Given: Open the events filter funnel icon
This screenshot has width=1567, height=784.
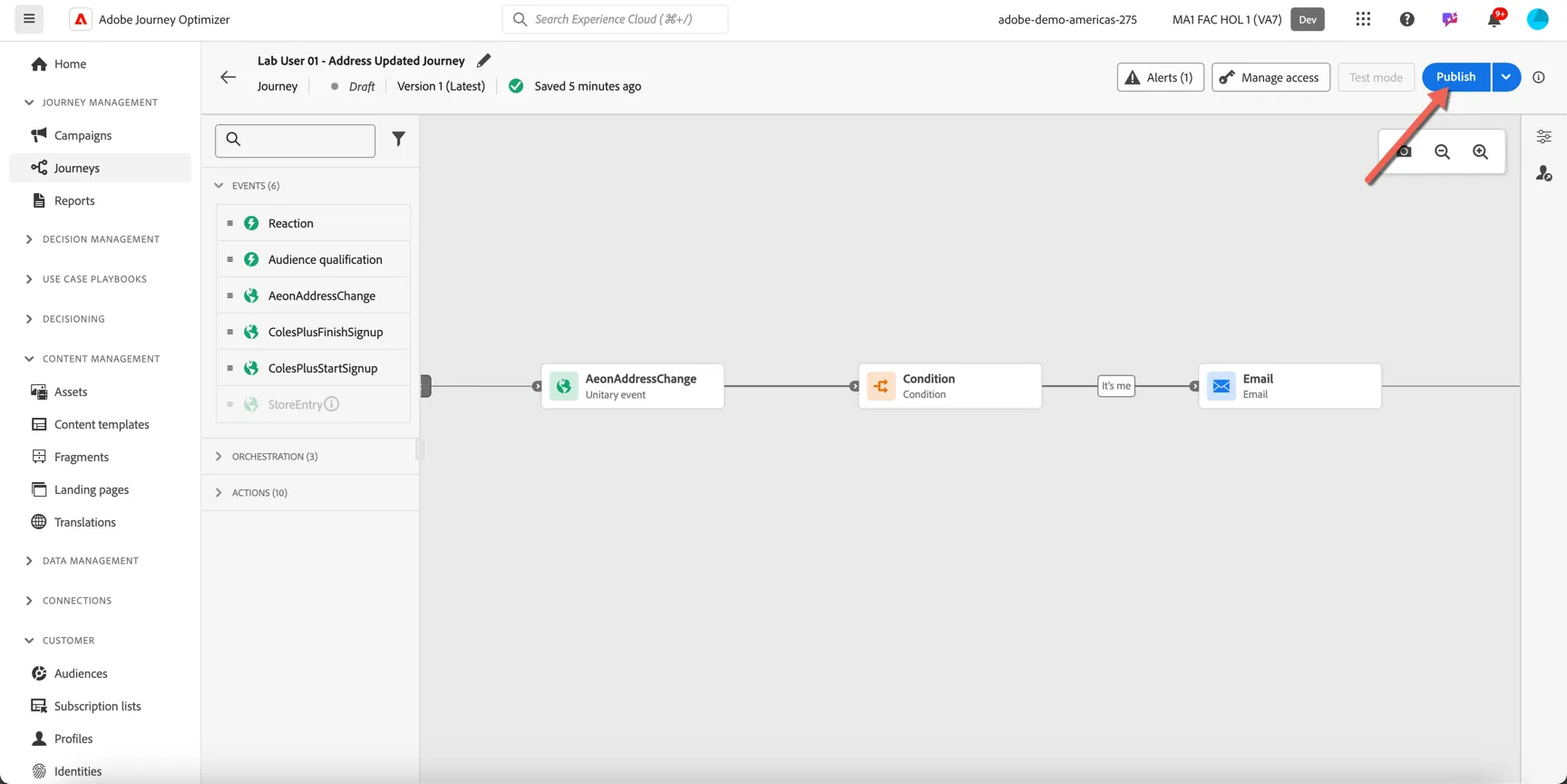Looking at the screenshot, I should 398,139.
